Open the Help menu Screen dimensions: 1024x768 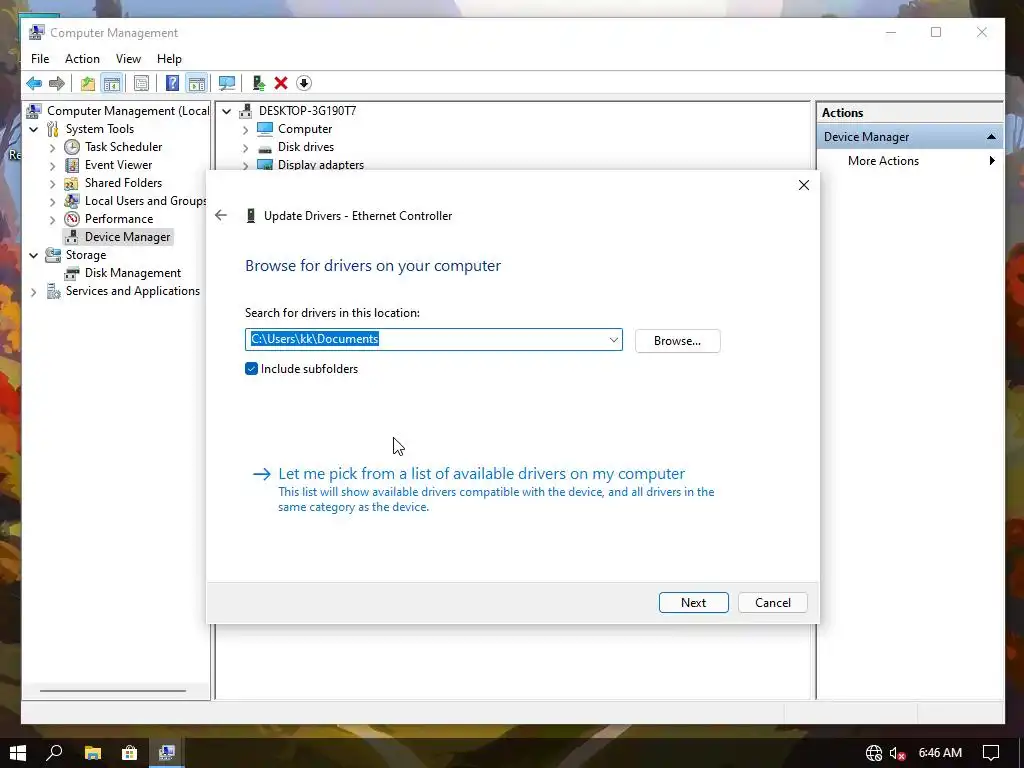pyautogui.click(x=169, y=59)
